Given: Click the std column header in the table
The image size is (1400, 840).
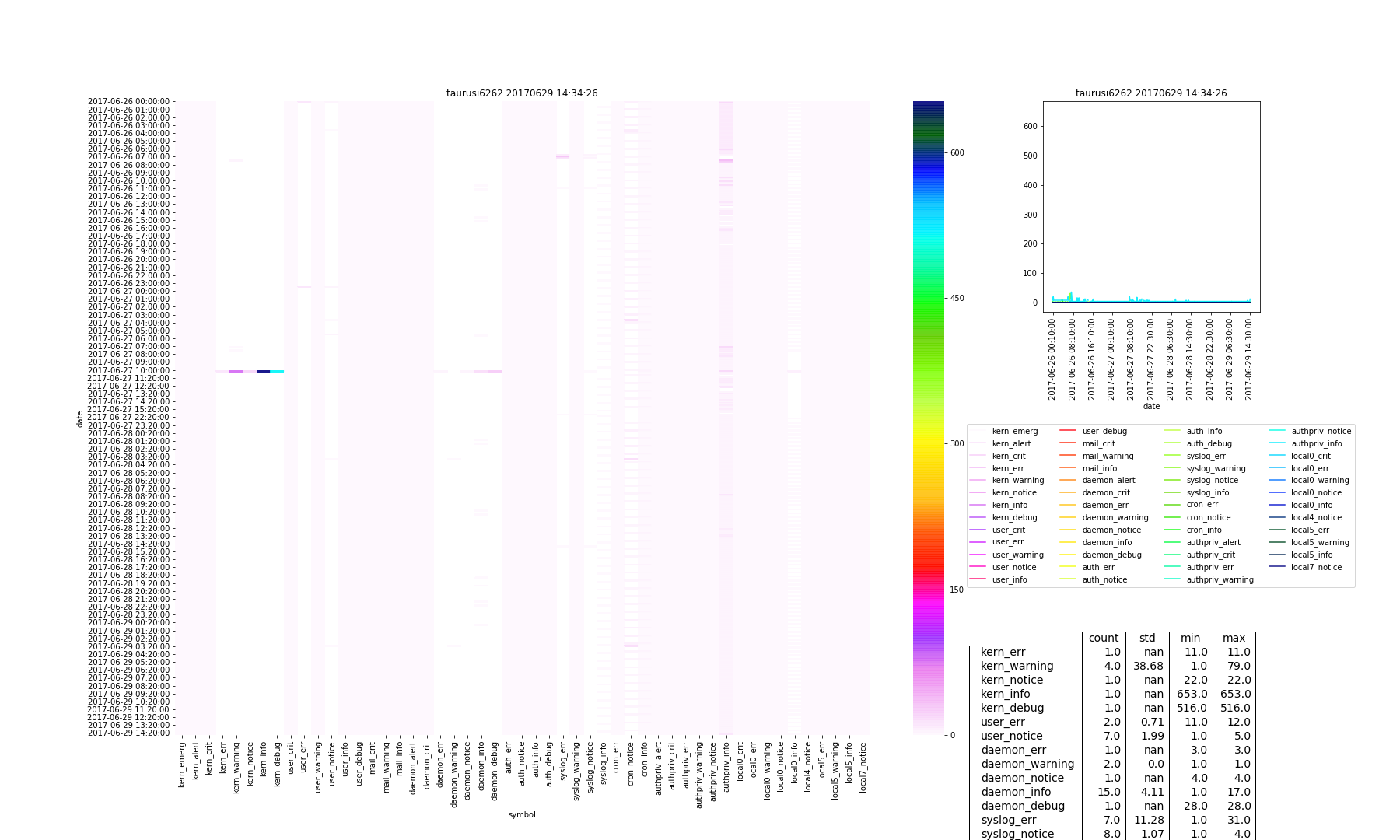Looking at the screenshot, I should click(x=1147, y=639).
